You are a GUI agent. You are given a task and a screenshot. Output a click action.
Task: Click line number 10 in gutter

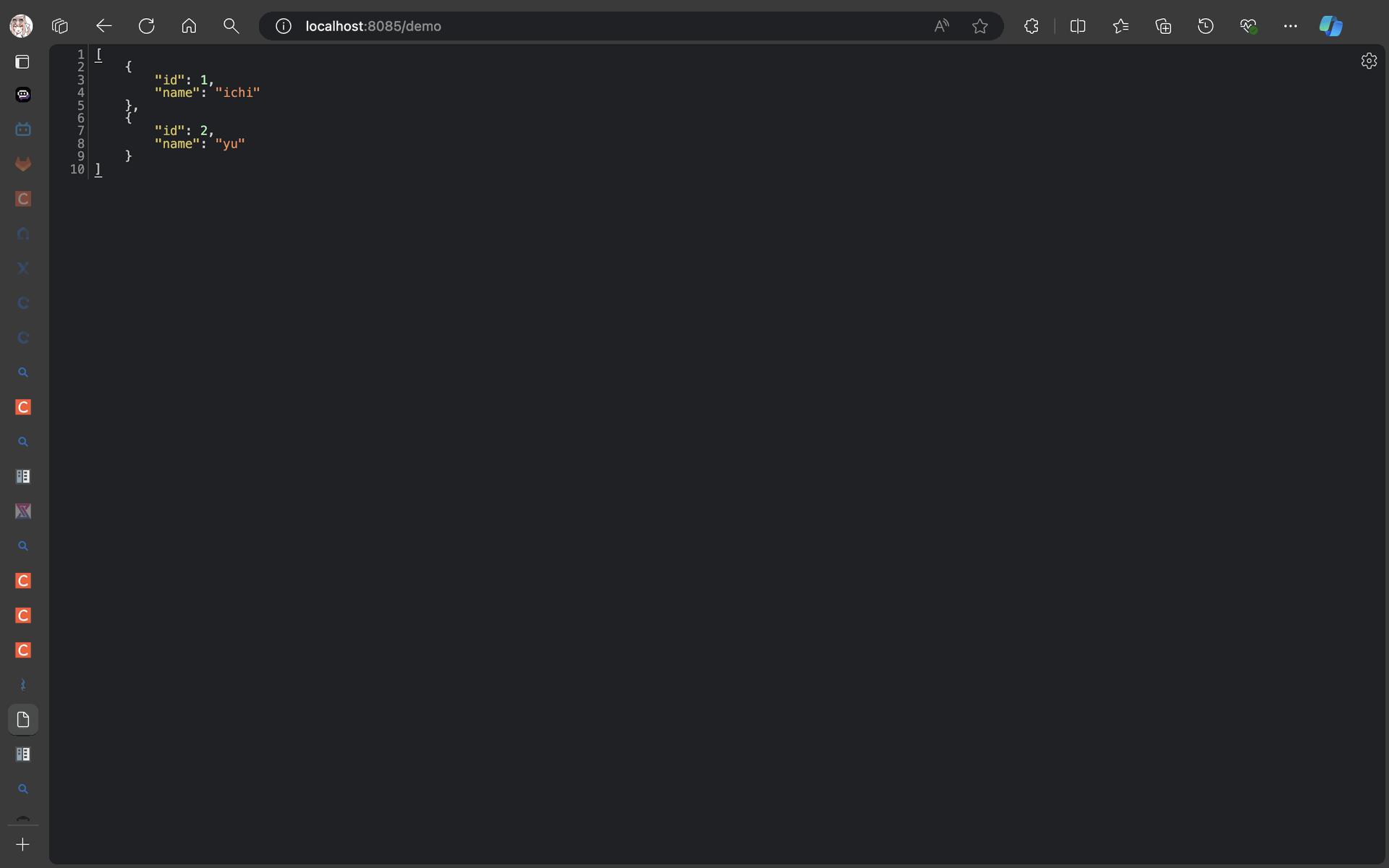[77, 169]
